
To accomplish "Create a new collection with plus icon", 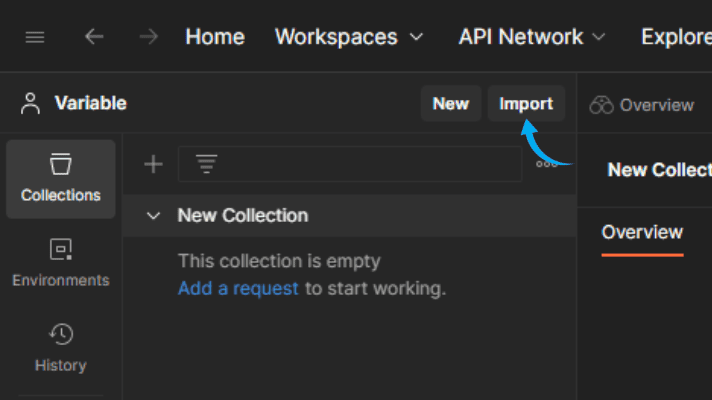I will coord(153,164).
